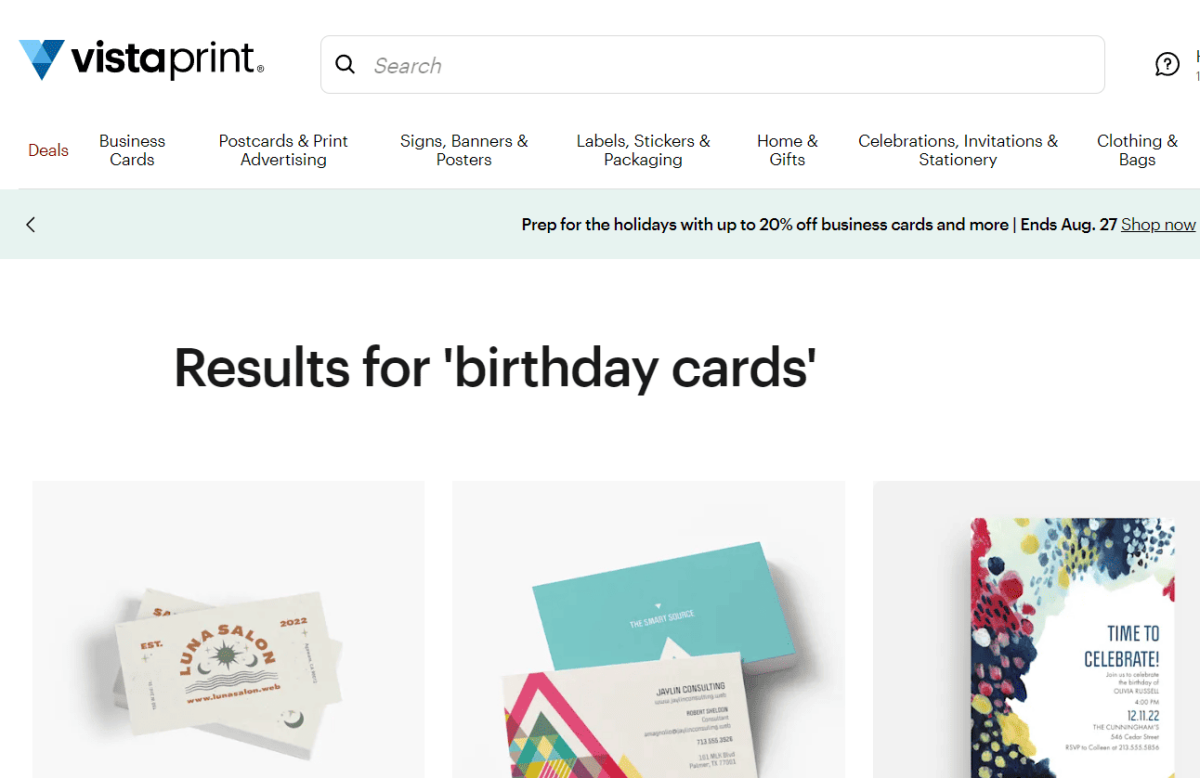Click the magnifying glass search icon
The image size is (1200, 778).
point(345,65)
